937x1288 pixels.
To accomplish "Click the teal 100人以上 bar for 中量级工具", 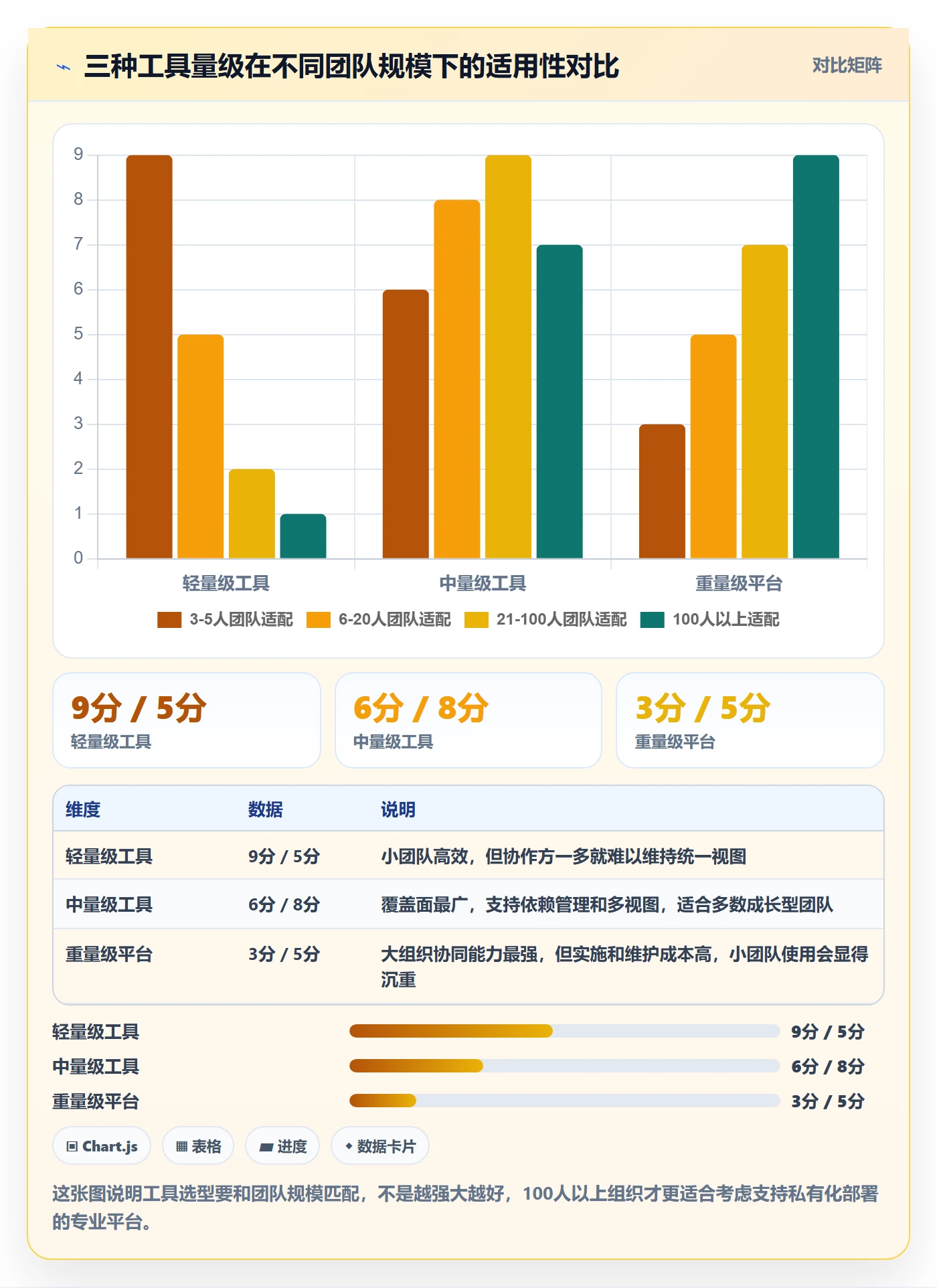I will (x=560, y=402).
